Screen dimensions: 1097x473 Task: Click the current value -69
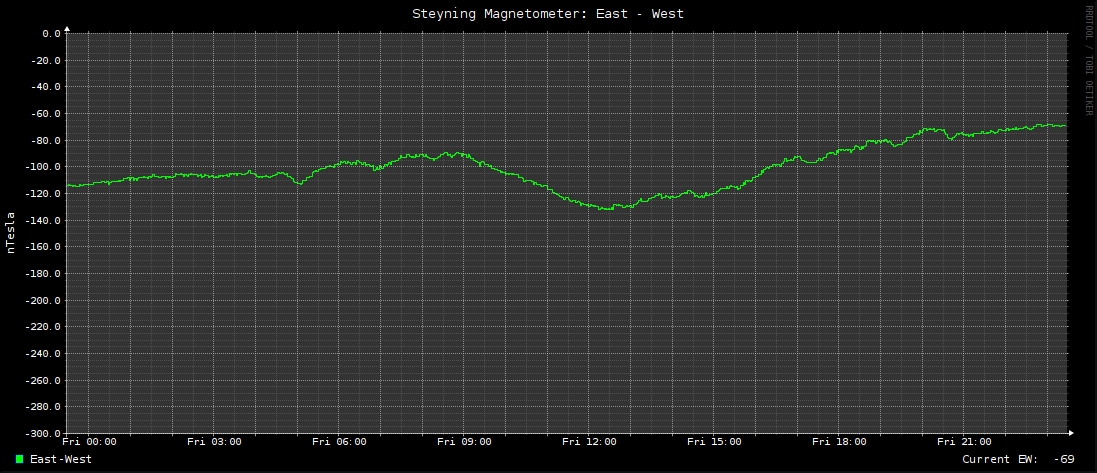coord(1063,459)
